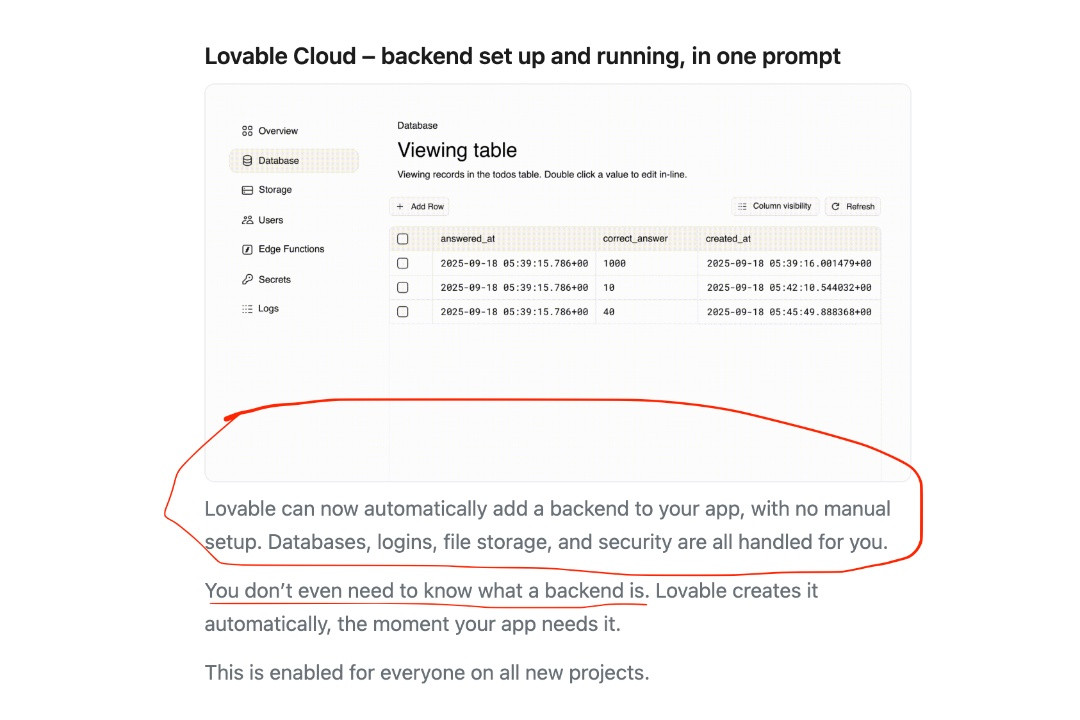Open the Column visibility options

(x=775, y=206)
